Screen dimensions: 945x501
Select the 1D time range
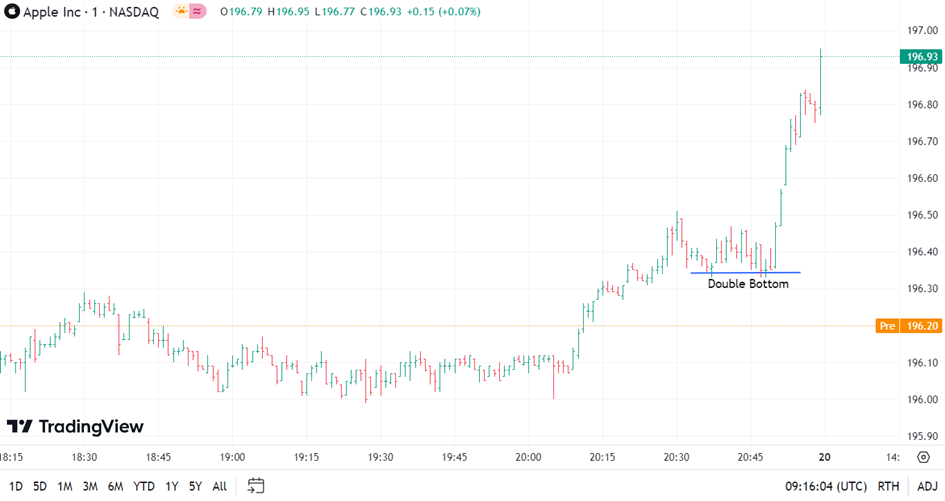tap(15, 486)
